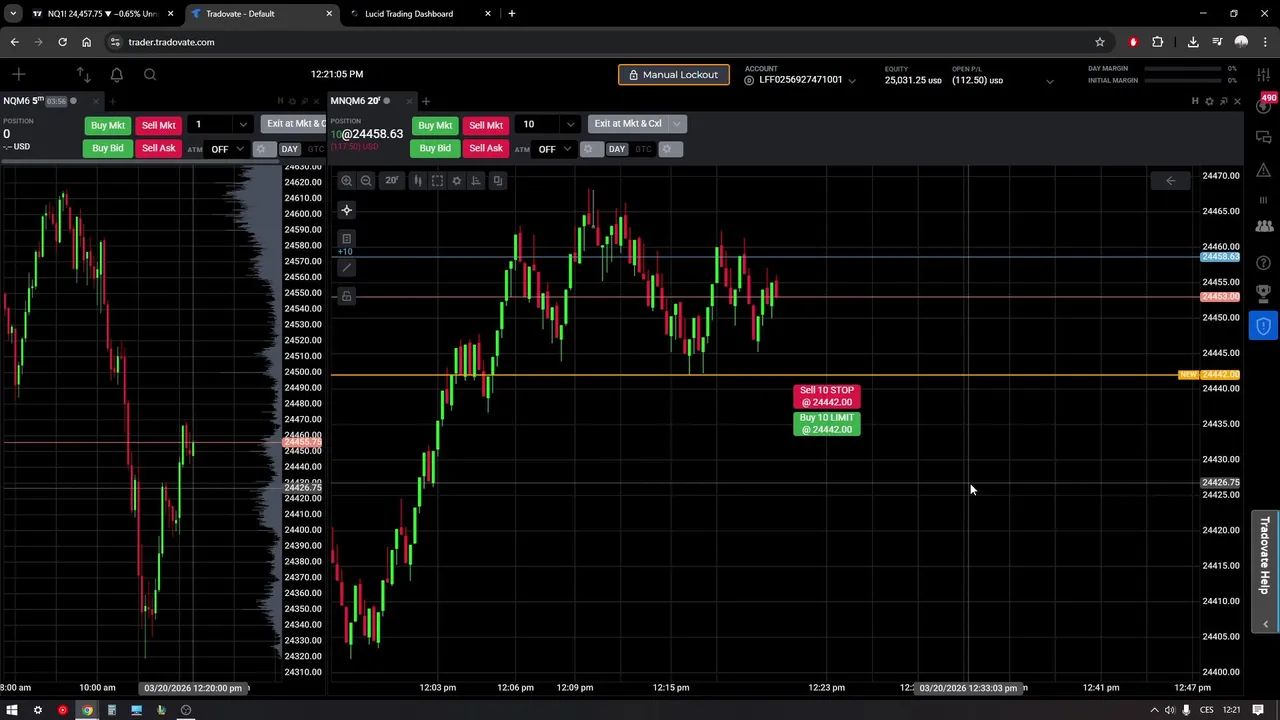Zoom in on the MNQM6 chart
Viewport: 1280px width, 720px height.
tap(346, 181)
